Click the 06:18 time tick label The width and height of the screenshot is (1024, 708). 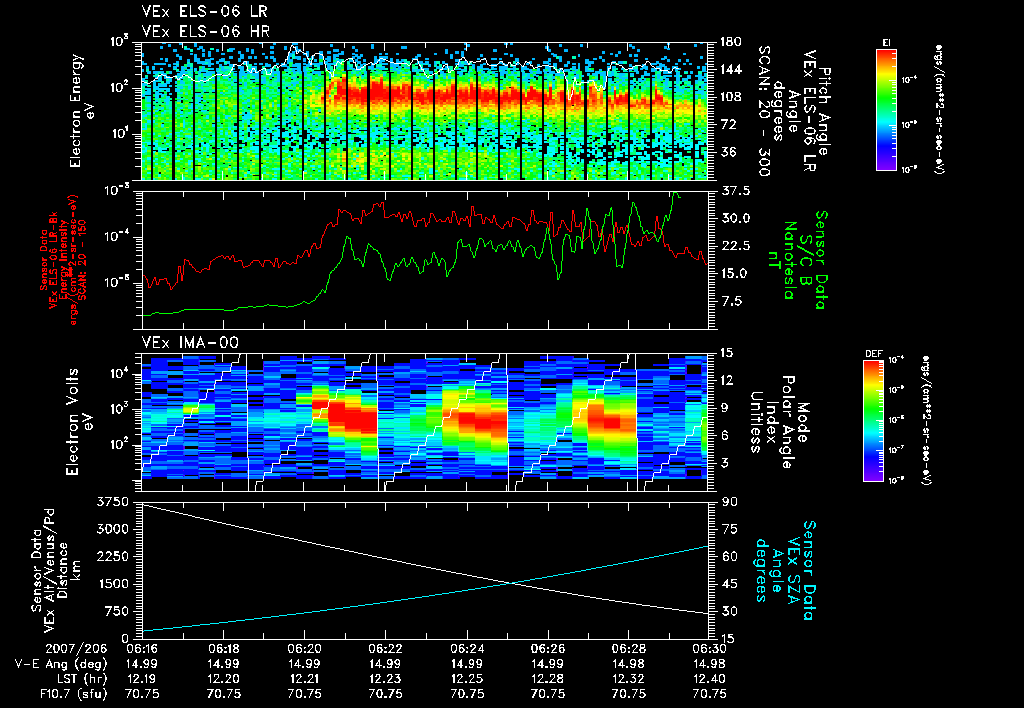pos(223,649)
